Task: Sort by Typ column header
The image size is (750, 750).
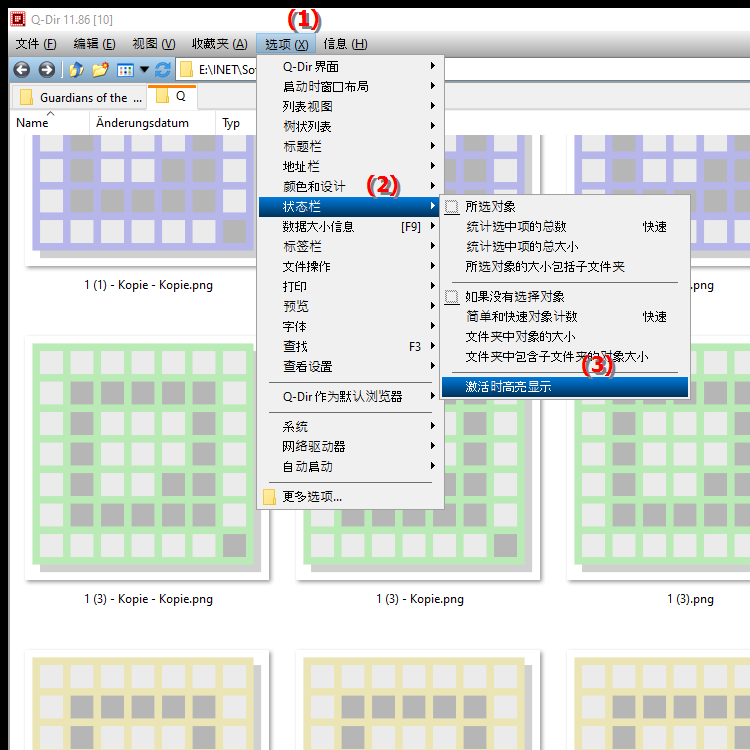Action: (x=236, y=123)
